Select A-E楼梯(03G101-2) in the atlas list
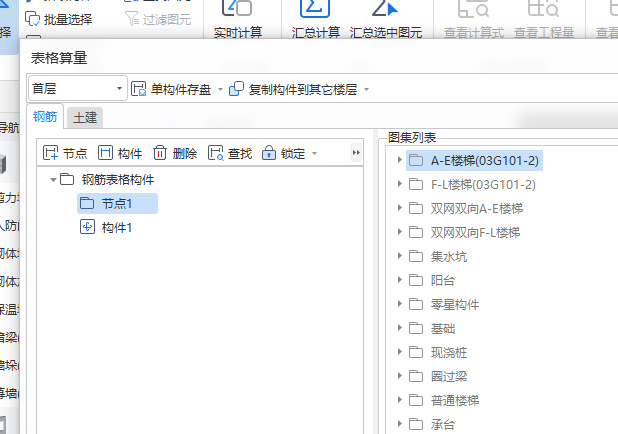This screenshot has height=434, width=618. tap(474, 160)
